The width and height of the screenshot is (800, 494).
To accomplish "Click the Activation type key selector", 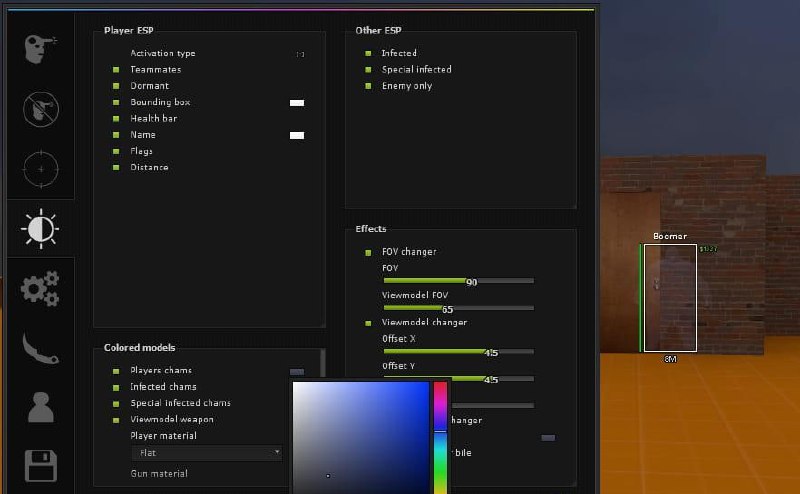I will (300, 54).
